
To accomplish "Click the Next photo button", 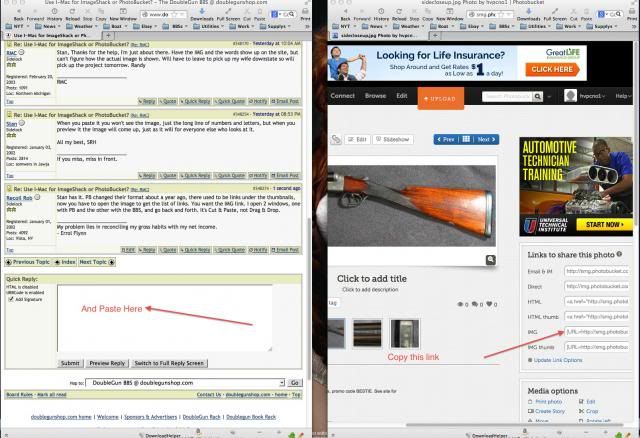I will click(x=486, y=139).
